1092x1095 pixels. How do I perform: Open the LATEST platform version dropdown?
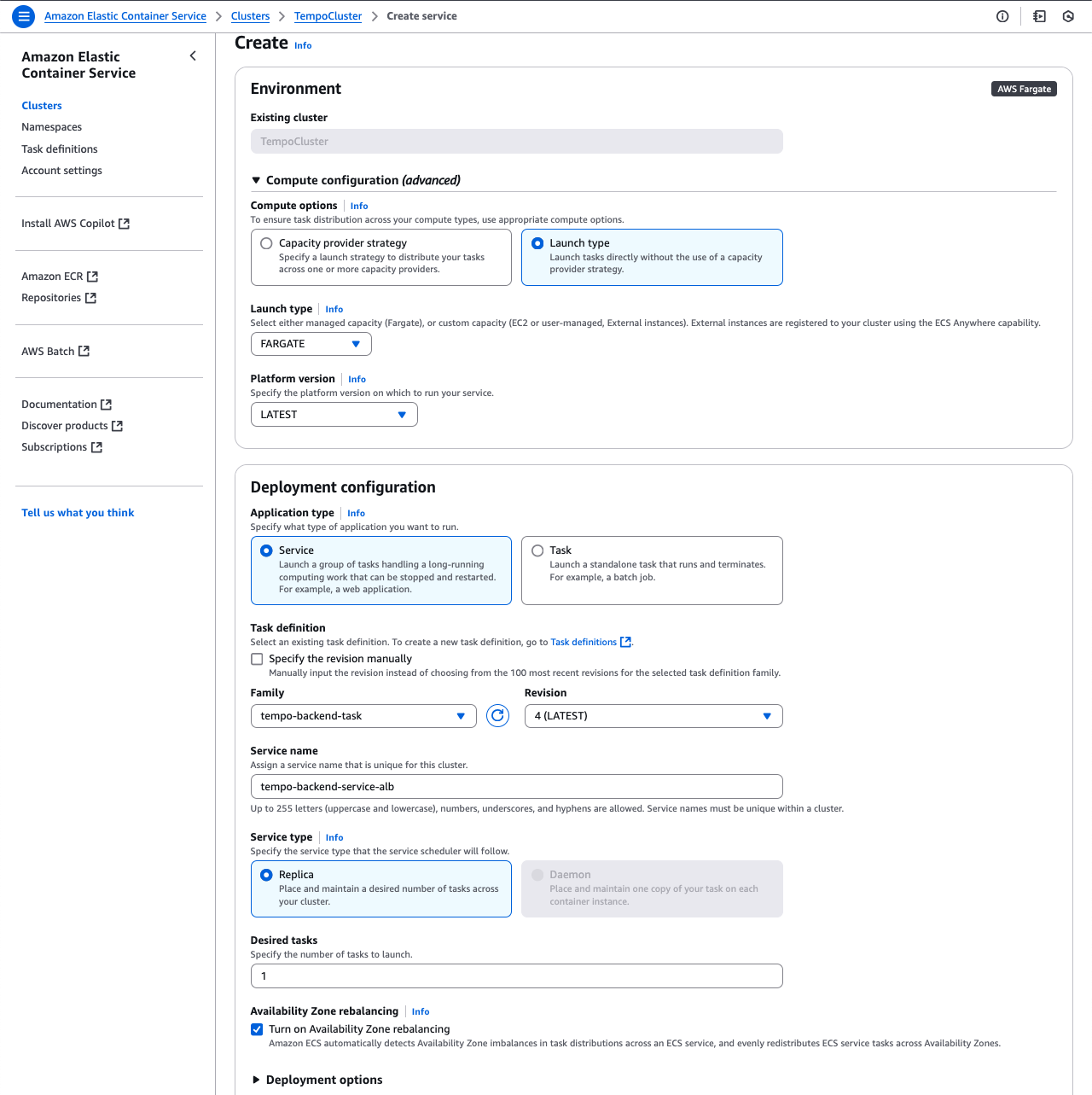coord(334,415)
